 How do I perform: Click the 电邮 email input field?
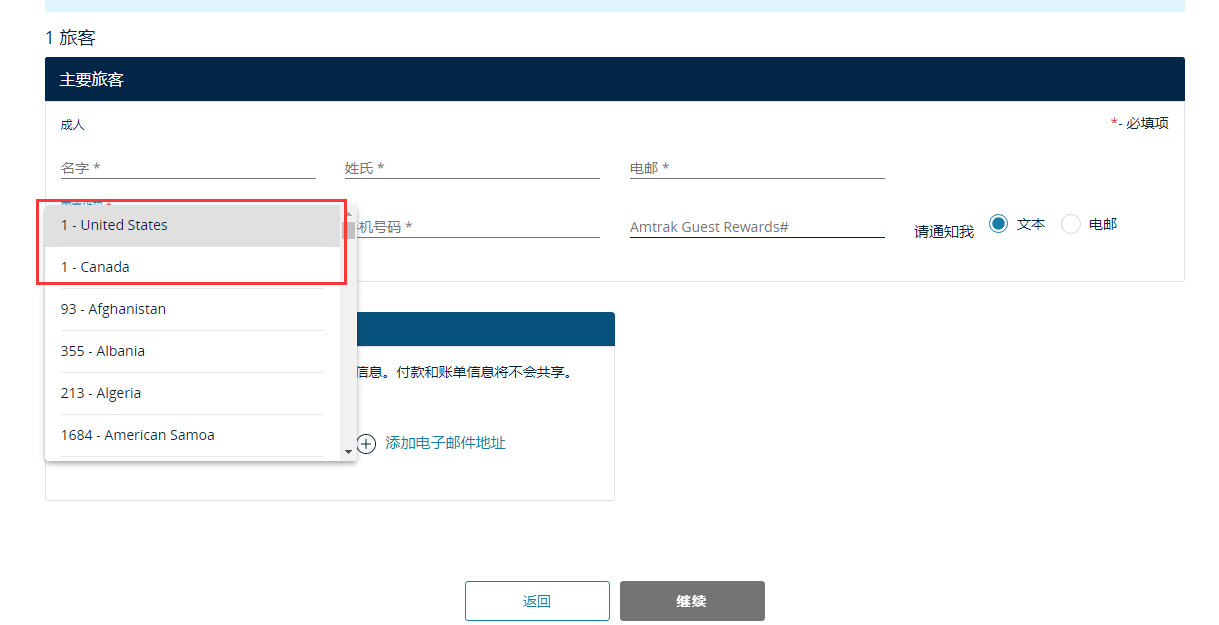(x=757, y=168)
